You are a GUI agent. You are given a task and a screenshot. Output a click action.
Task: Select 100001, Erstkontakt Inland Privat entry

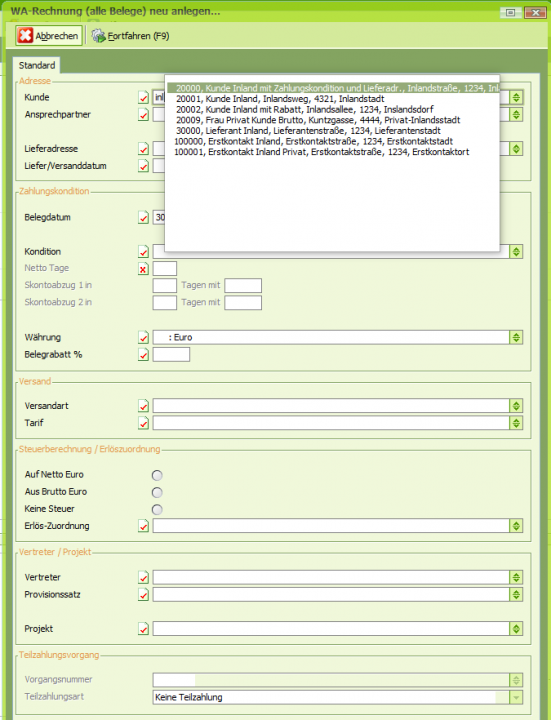tap(321, 152)
